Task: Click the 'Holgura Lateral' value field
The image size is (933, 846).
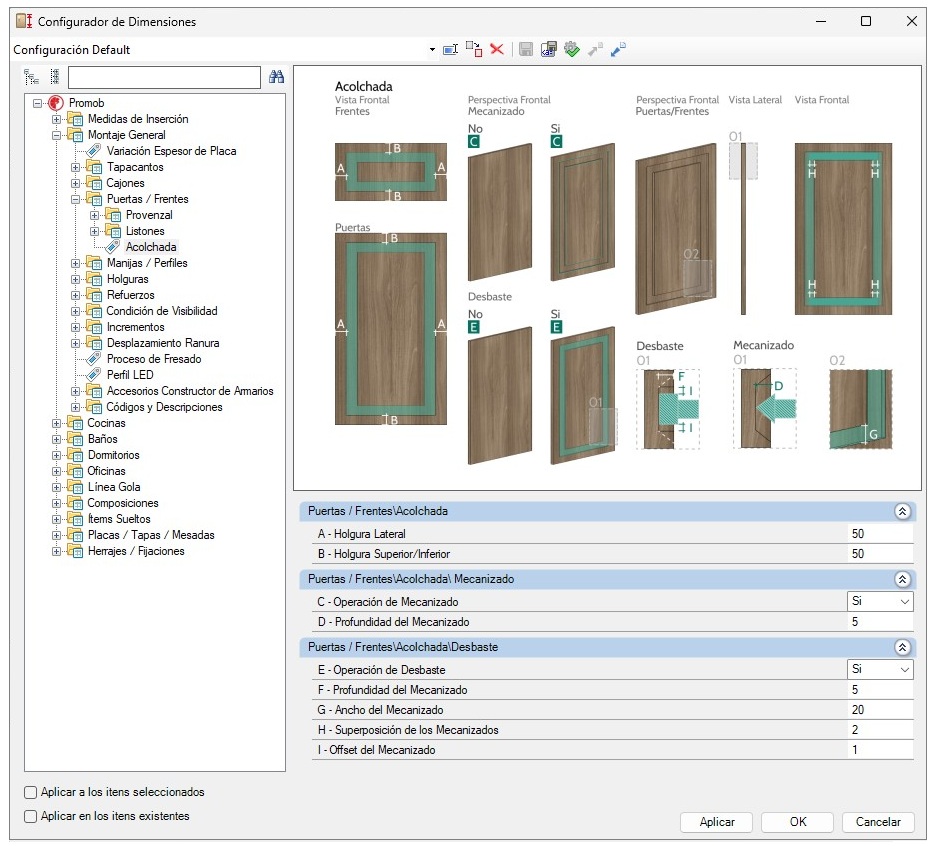Action: coord(878,534)
